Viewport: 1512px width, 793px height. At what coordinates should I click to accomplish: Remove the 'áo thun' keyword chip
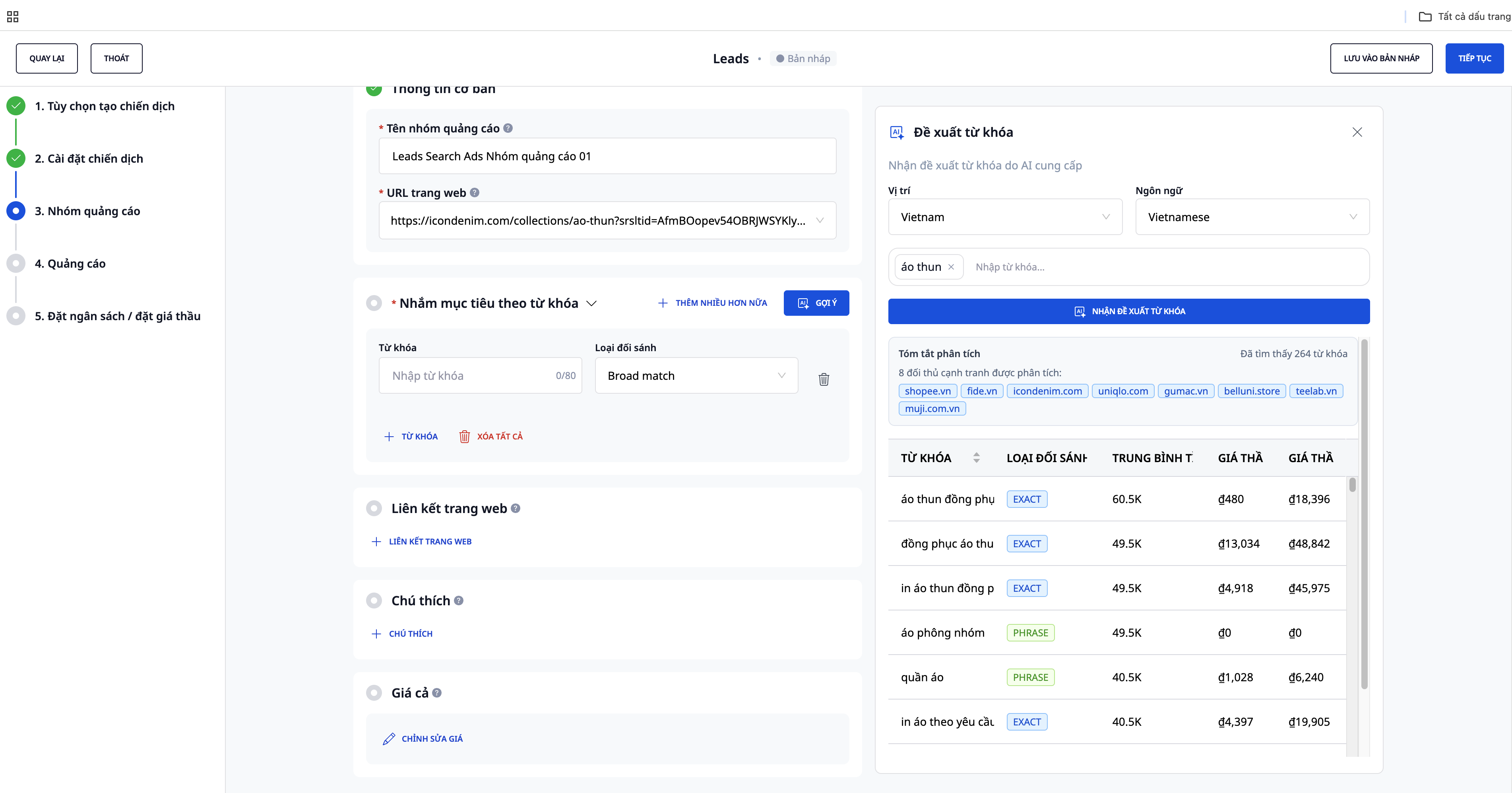pos(951,267)
